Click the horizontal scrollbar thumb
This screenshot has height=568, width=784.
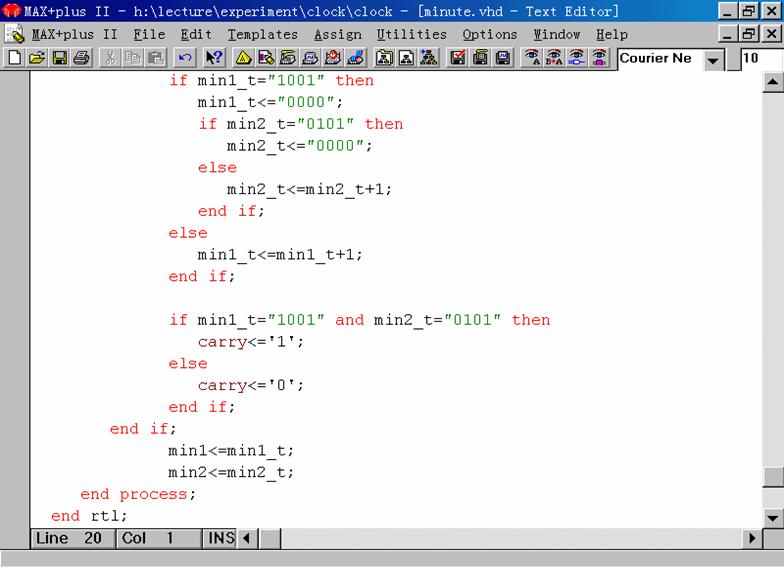pos(270,538)
